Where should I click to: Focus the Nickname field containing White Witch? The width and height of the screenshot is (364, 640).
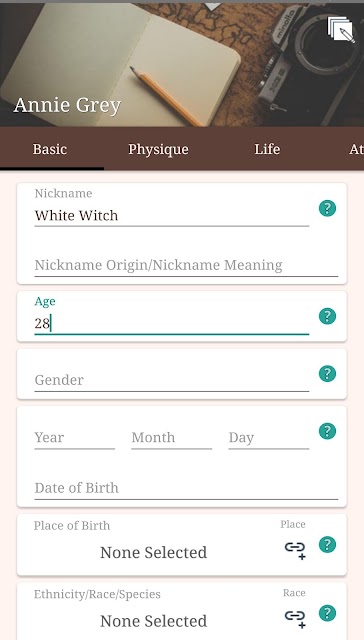click(171, 216)
